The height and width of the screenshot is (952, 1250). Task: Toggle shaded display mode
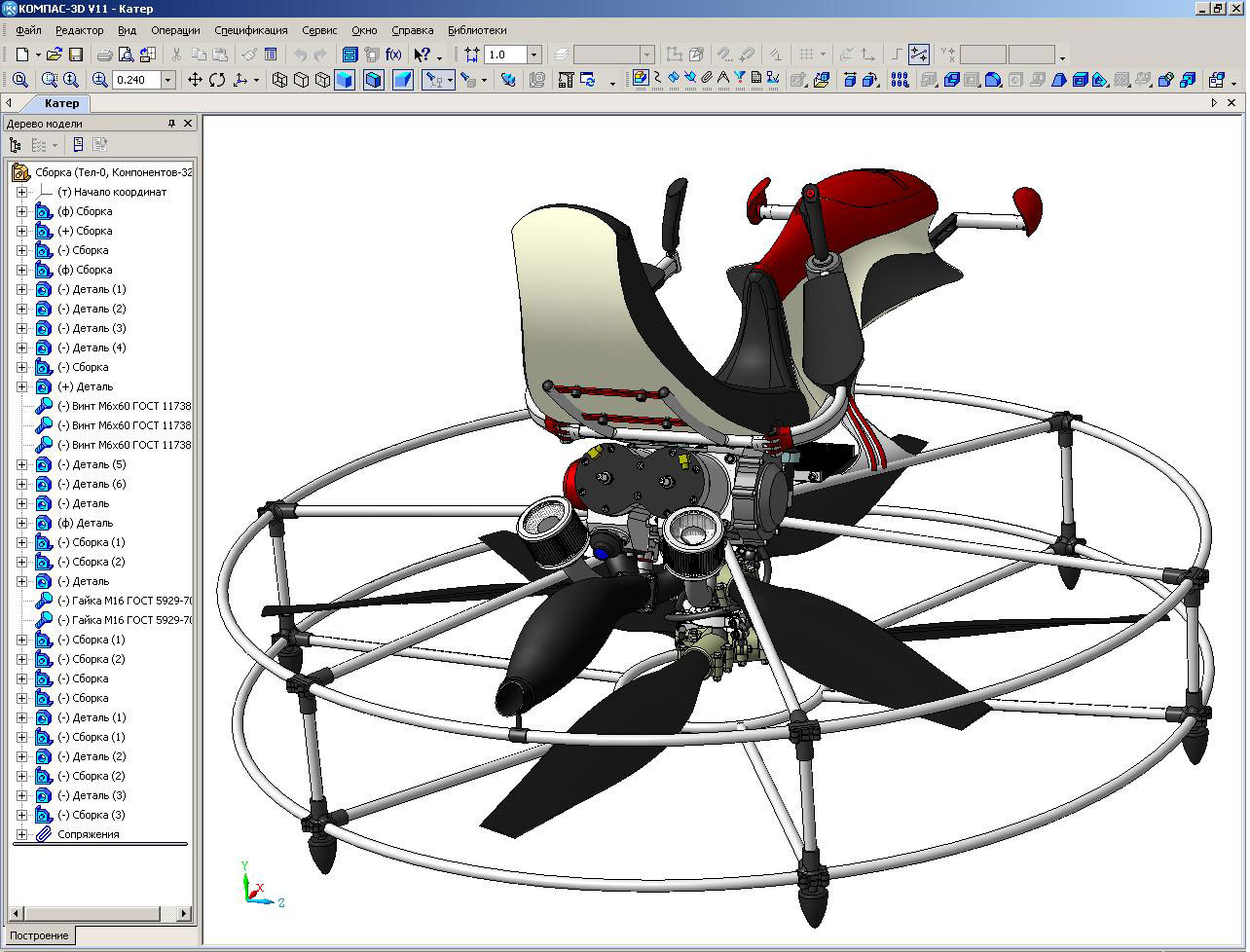click(x=346, y=80)
